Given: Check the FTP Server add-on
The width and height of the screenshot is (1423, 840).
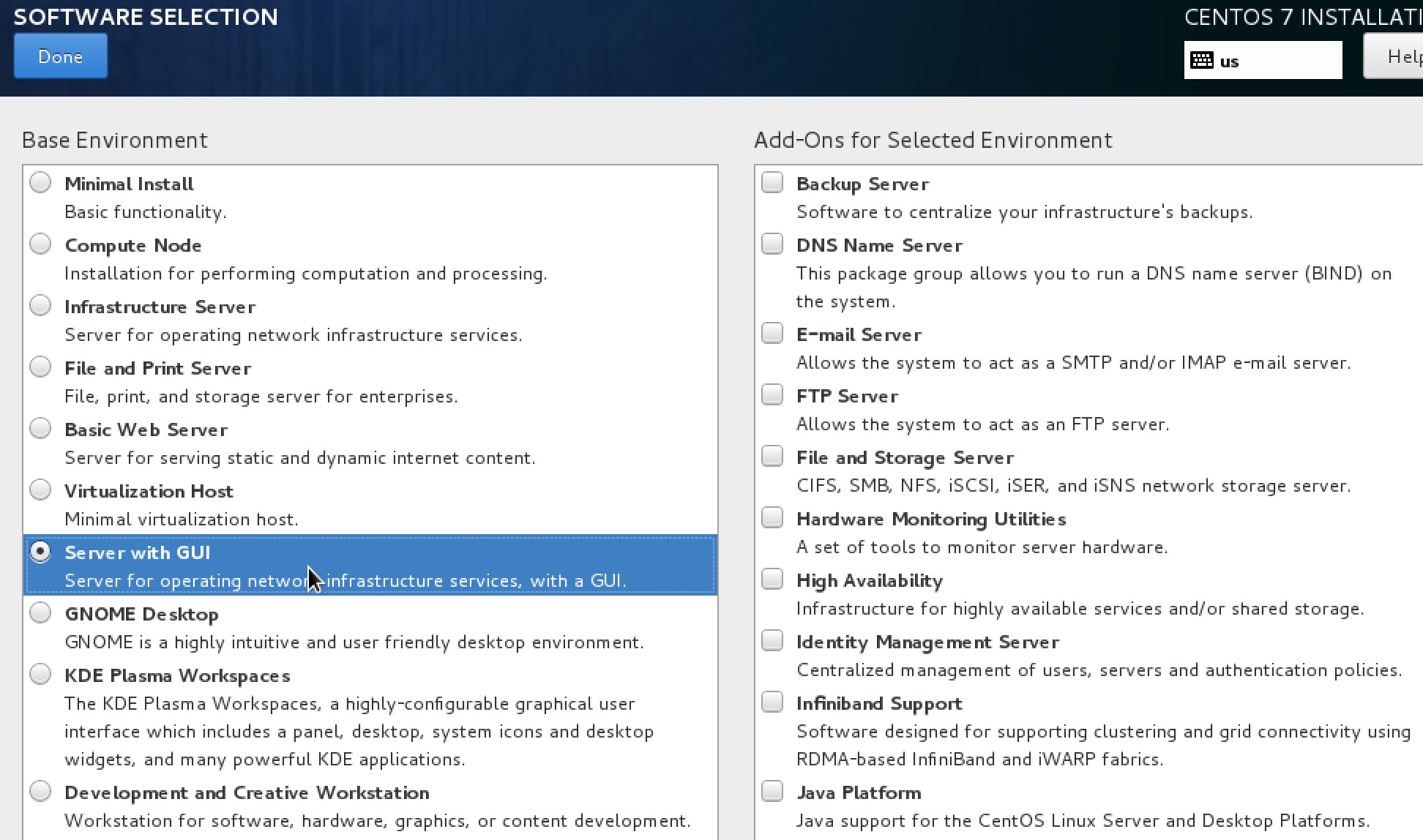Looking at the screenshot, I should coord(772,394).
